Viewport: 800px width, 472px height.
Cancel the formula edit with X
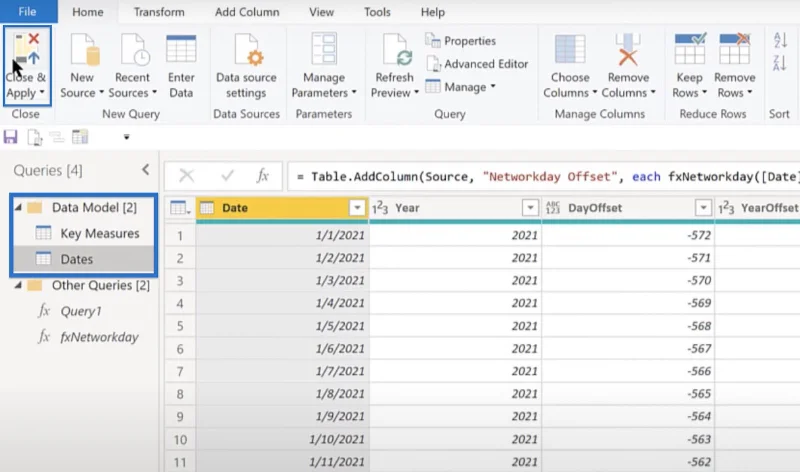pyautogui.click(x=186, y=176)
